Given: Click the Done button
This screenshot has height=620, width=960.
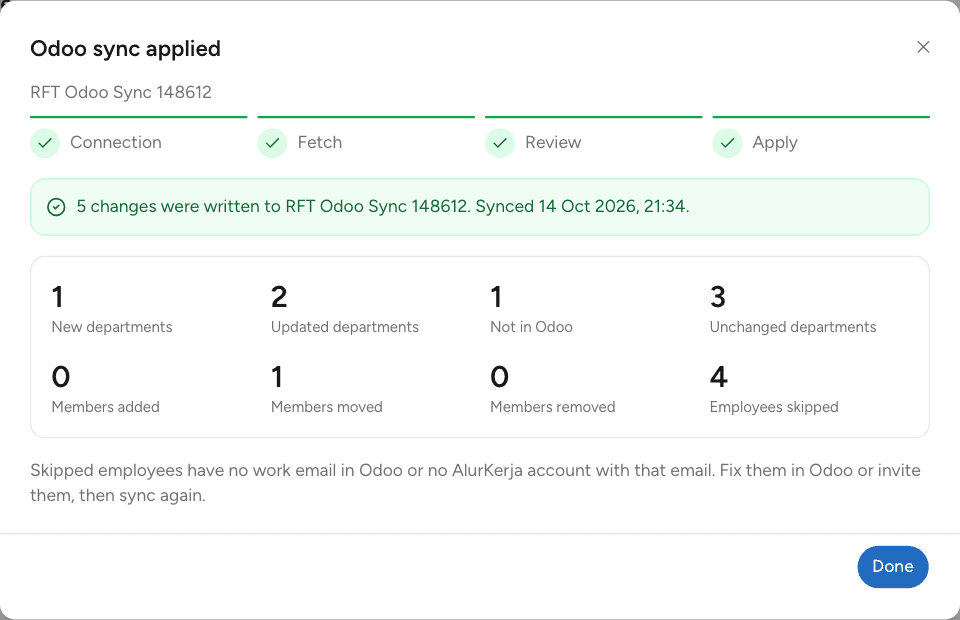Looking at the screenshot, I should pyautogui.click(x=893, y=567).
